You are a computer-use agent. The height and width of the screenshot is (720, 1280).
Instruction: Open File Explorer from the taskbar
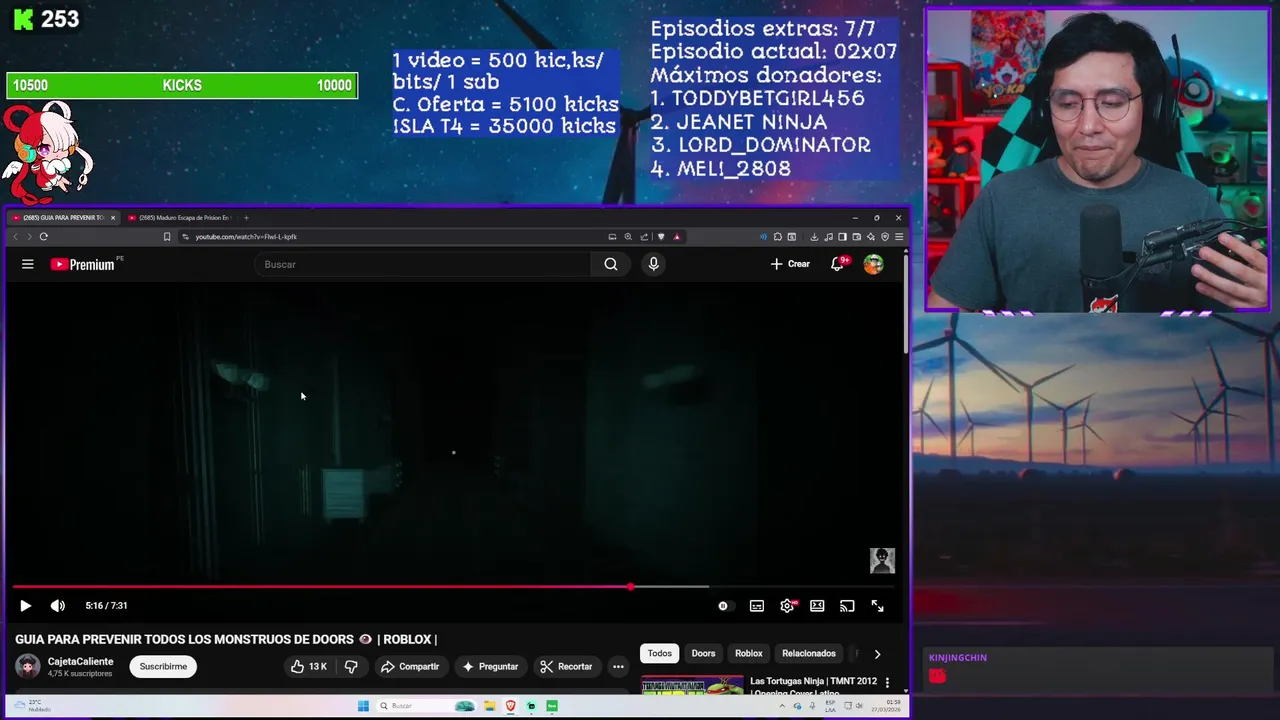pos(490,706)
